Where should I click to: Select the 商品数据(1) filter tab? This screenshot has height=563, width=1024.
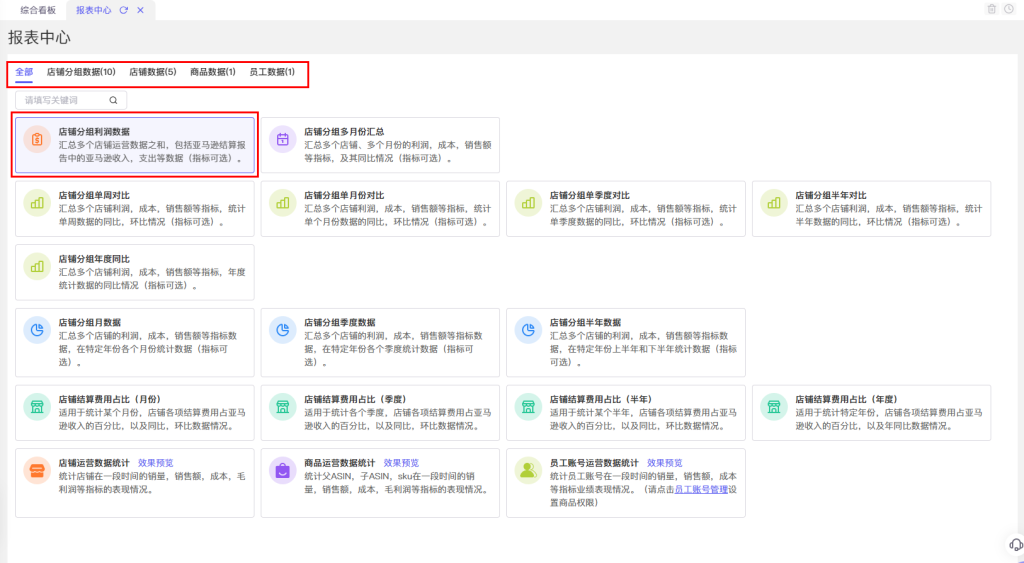click(x=213, y=72)
